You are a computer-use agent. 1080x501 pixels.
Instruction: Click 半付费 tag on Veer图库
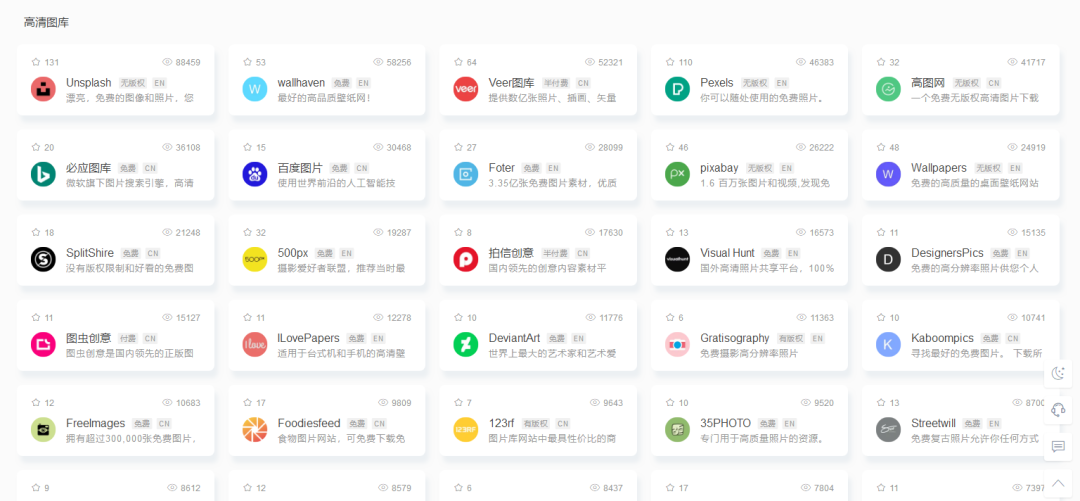(555, 83)
